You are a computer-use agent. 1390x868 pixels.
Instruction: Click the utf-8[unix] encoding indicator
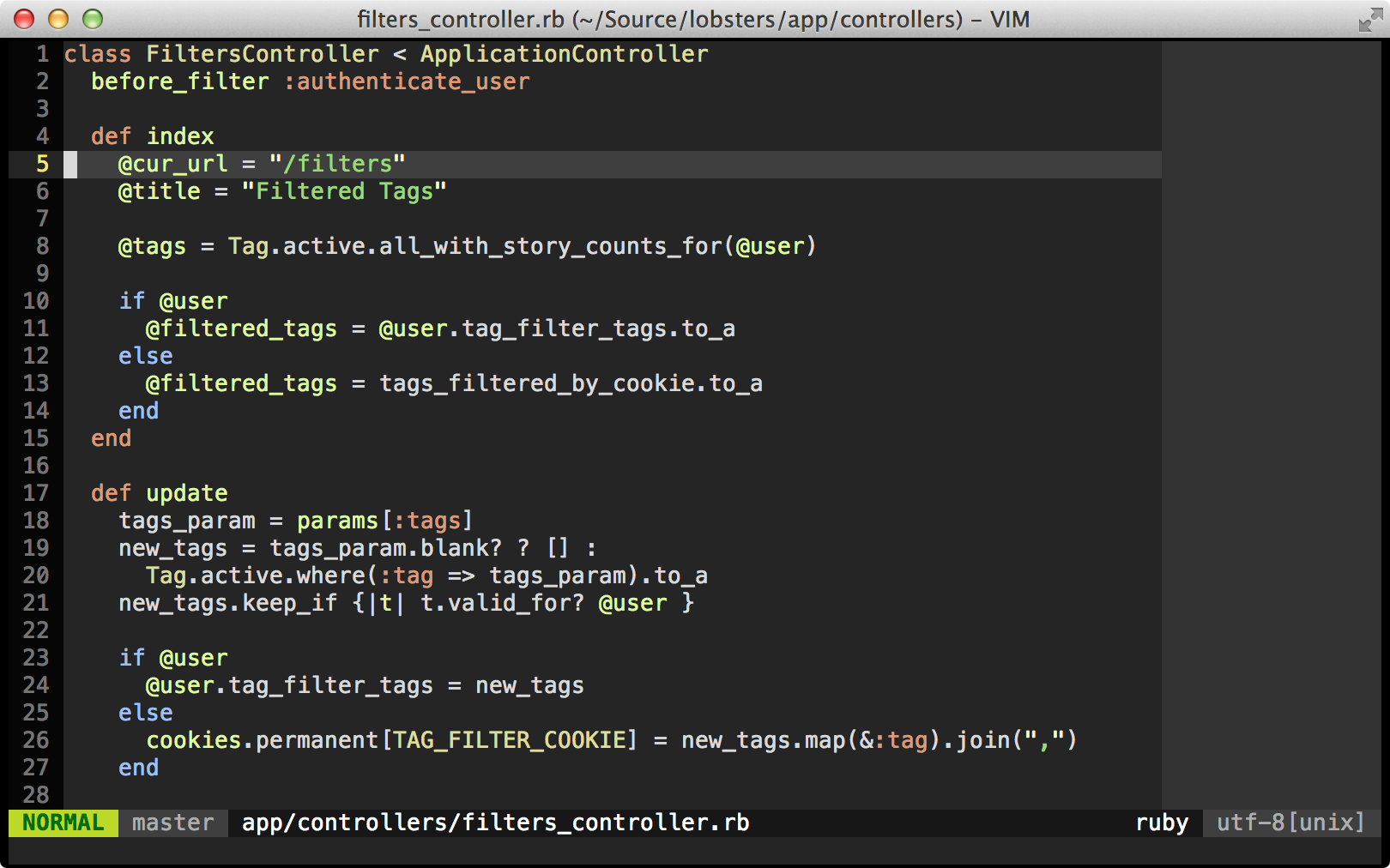1290,823
